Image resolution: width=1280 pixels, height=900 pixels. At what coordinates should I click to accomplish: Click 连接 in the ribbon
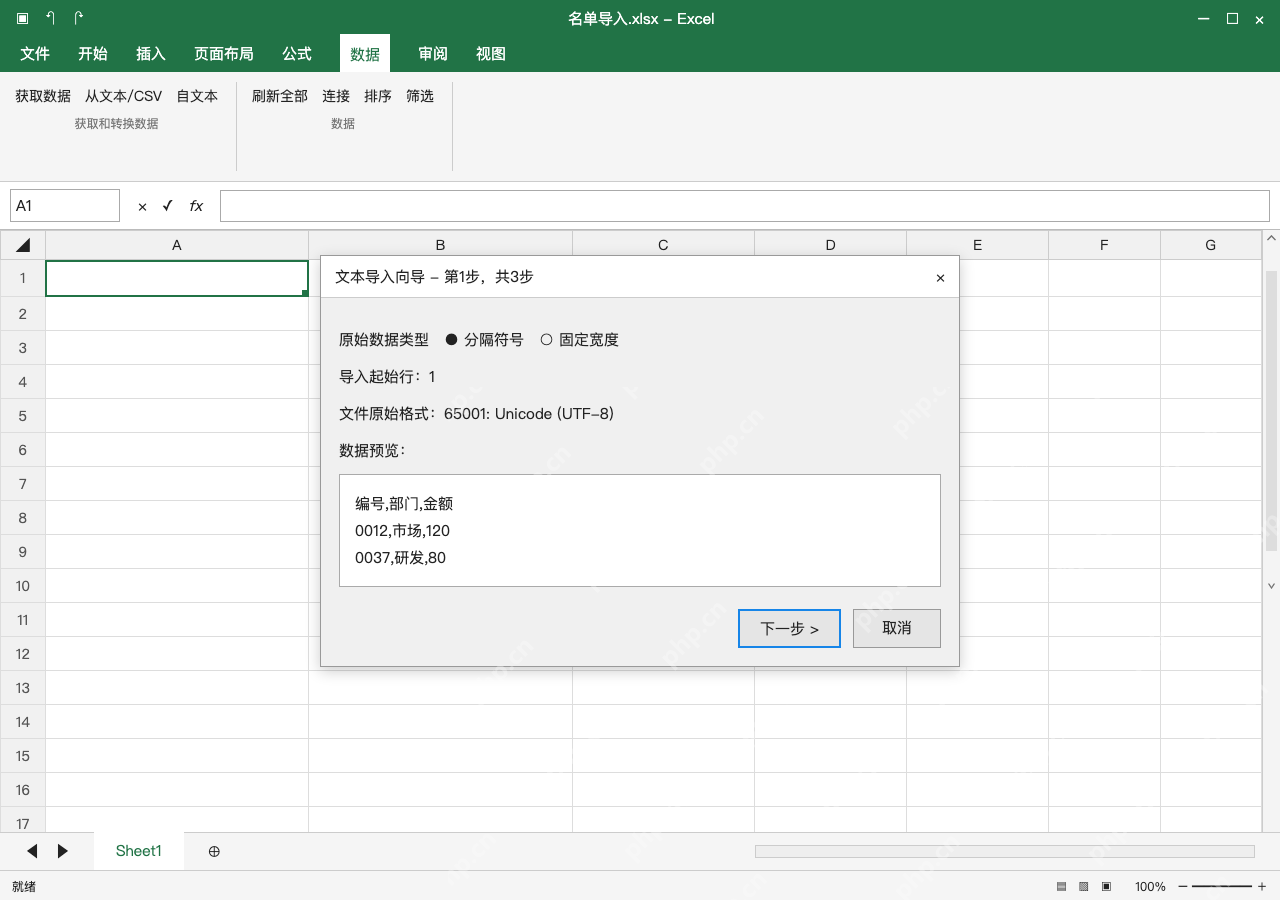(336, 96)
